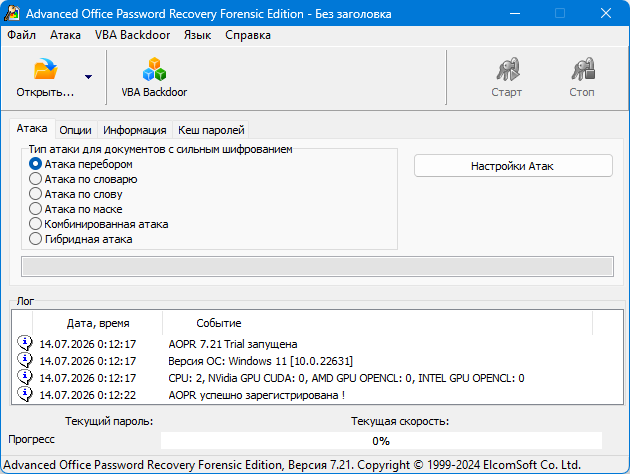
Task: Close the application window
Action: click(606, 13)
